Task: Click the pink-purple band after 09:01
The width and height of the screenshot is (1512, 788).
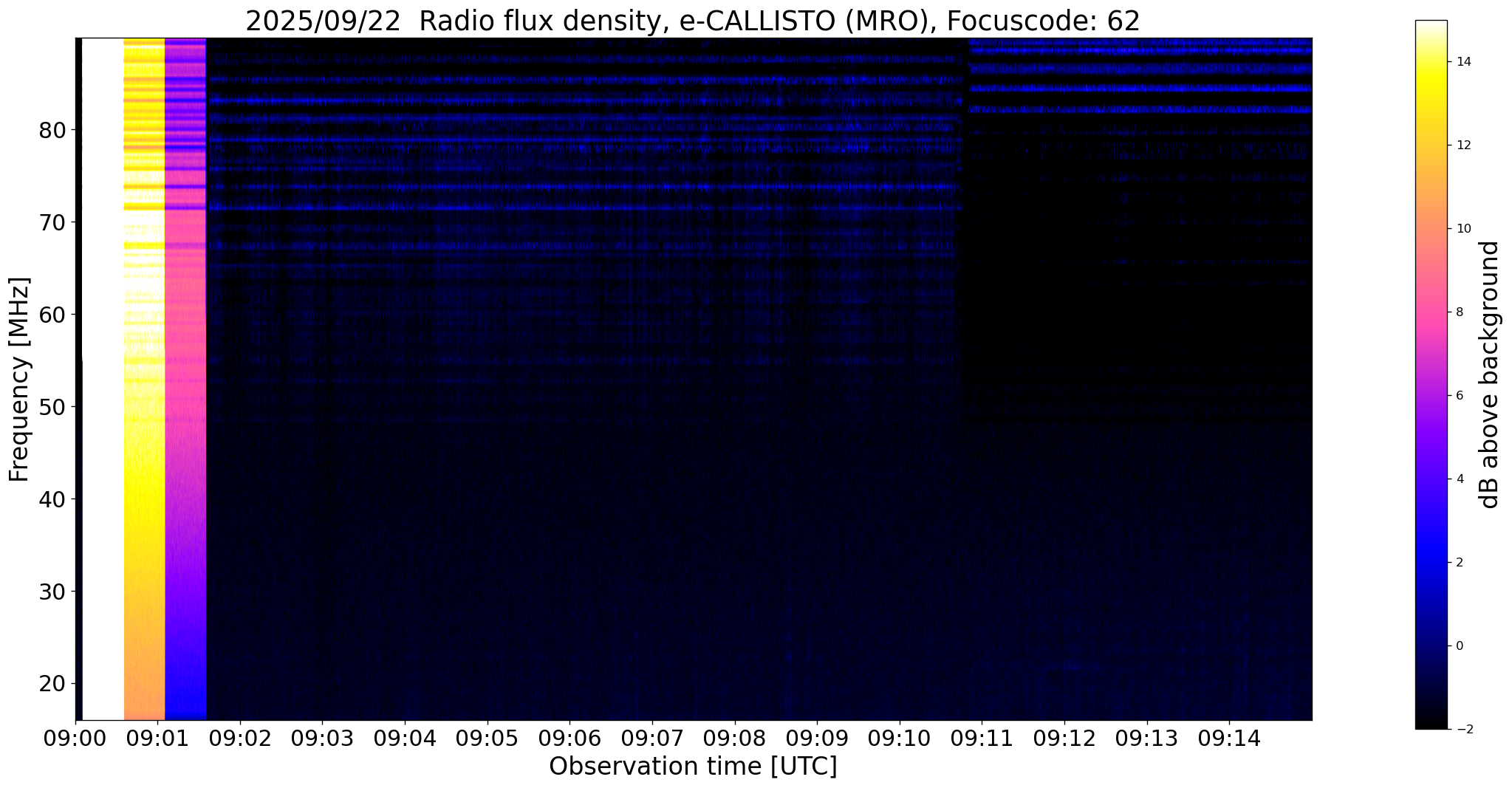Action: [x=185, y=379]
